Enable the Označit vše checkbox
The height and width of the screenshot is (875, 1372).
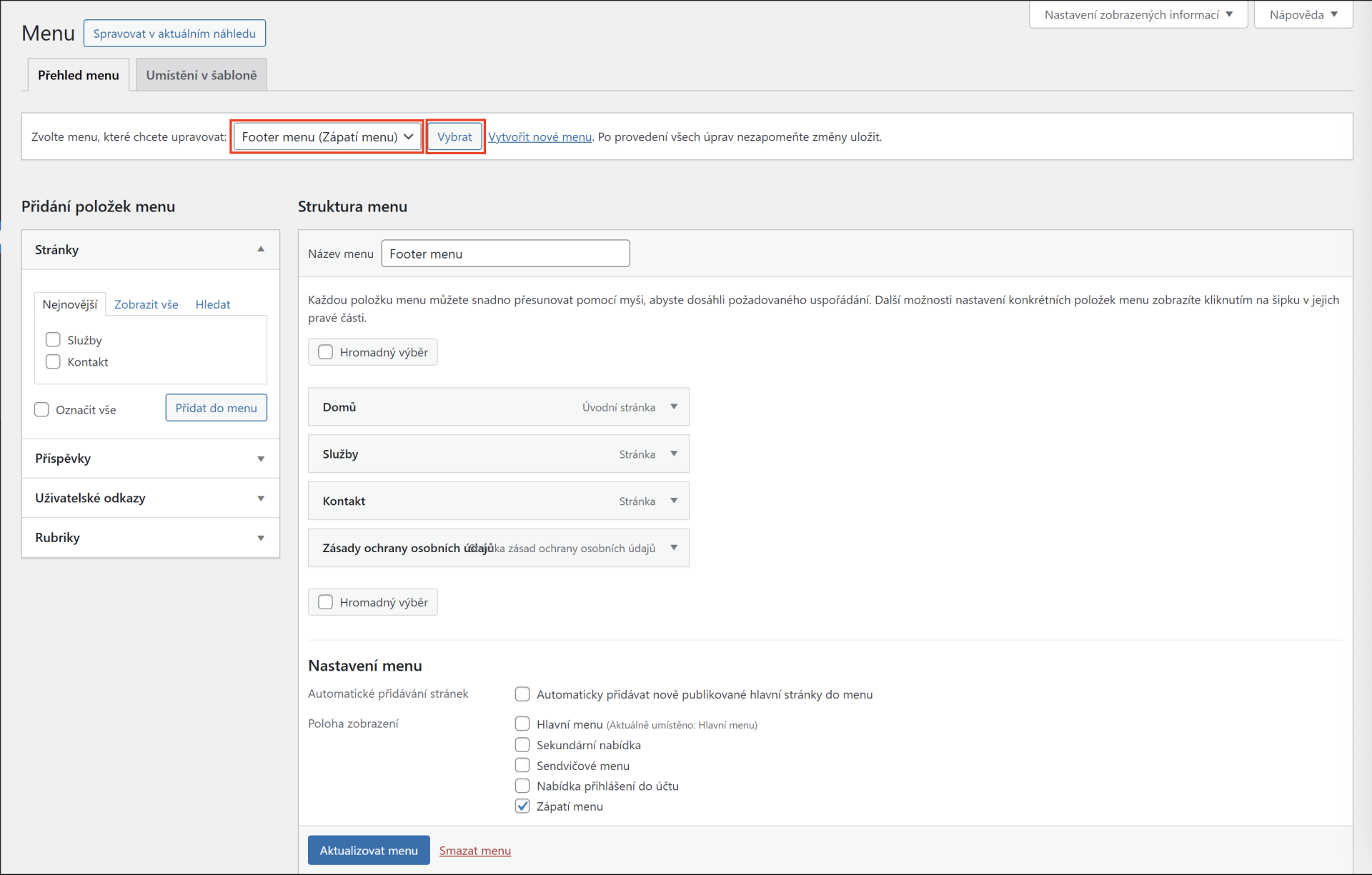[x=41, y=409]
